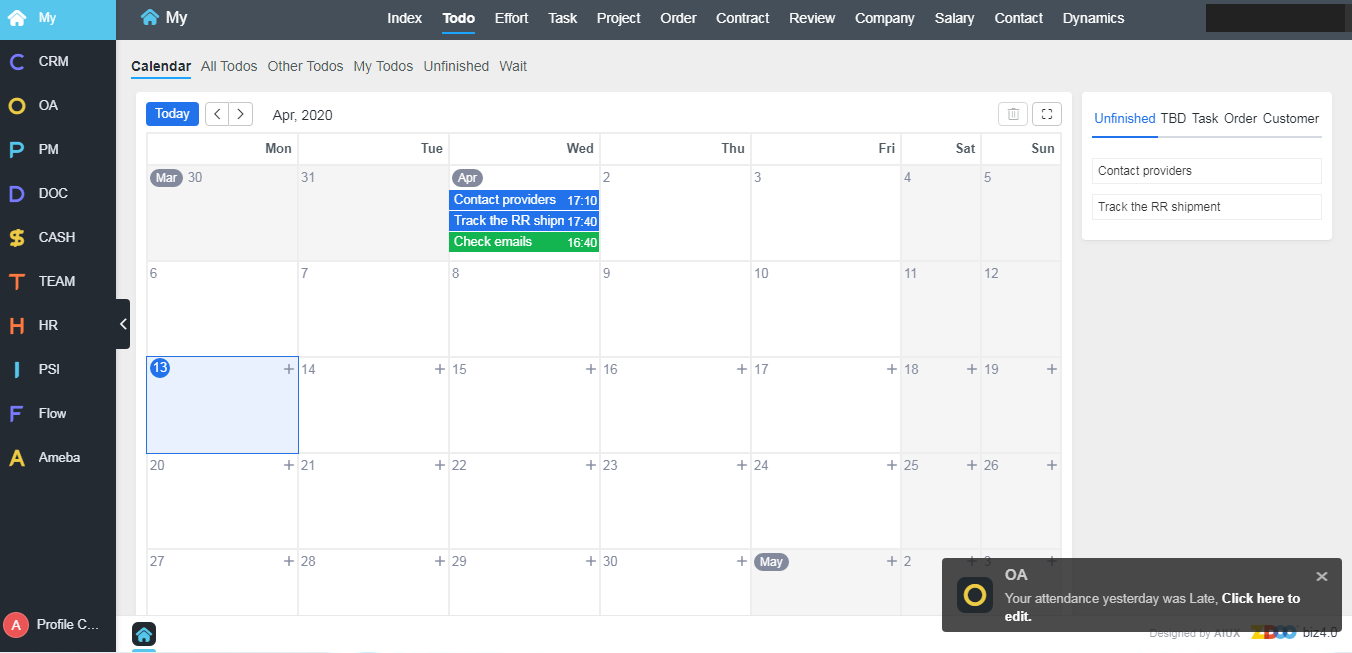Collapse the left sidebar handle
Screen dimensions: 1352x653
tap(123, 324)
